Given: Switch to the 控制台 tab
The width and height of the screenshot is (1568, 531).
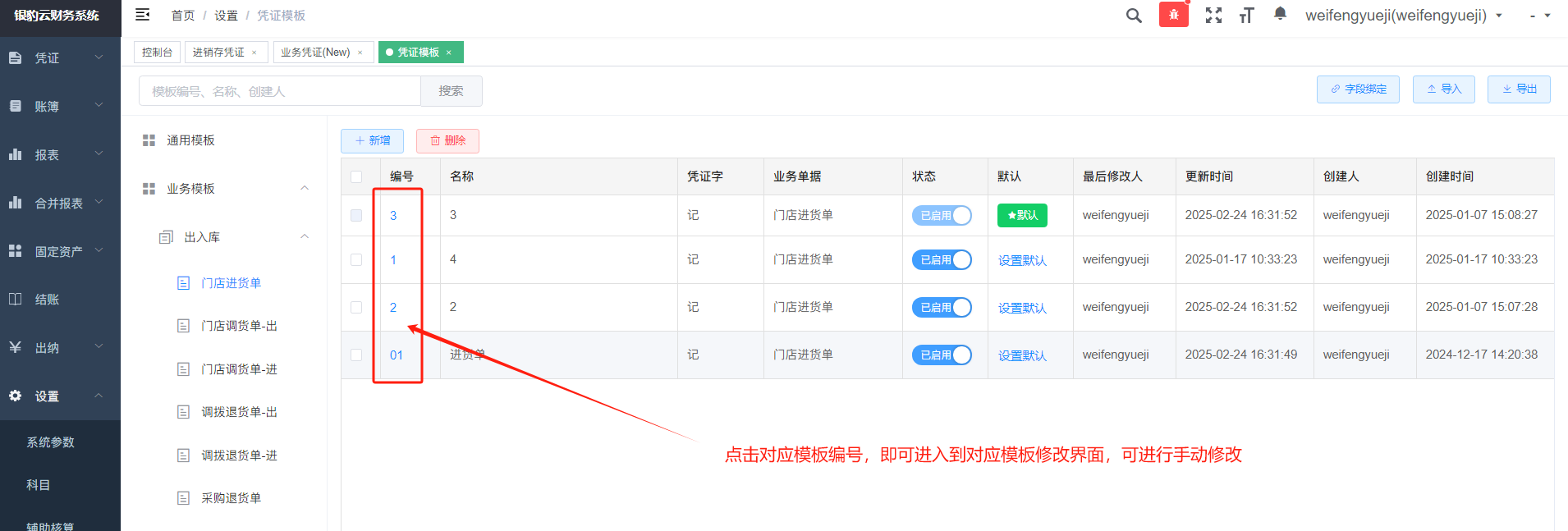Looking at the screenshot, I should [157, 53].
